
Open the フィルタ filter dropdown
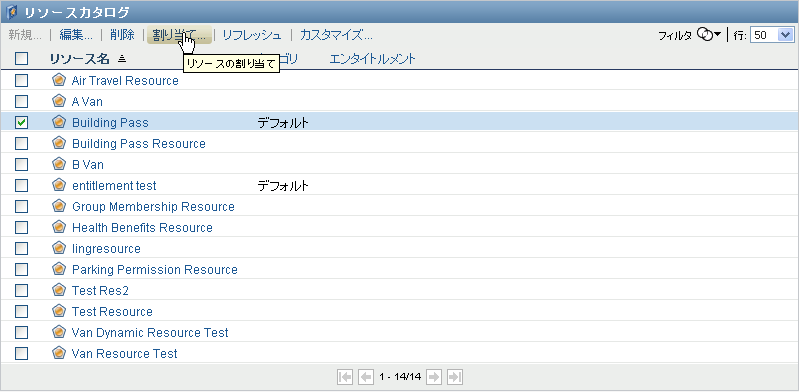708,35
